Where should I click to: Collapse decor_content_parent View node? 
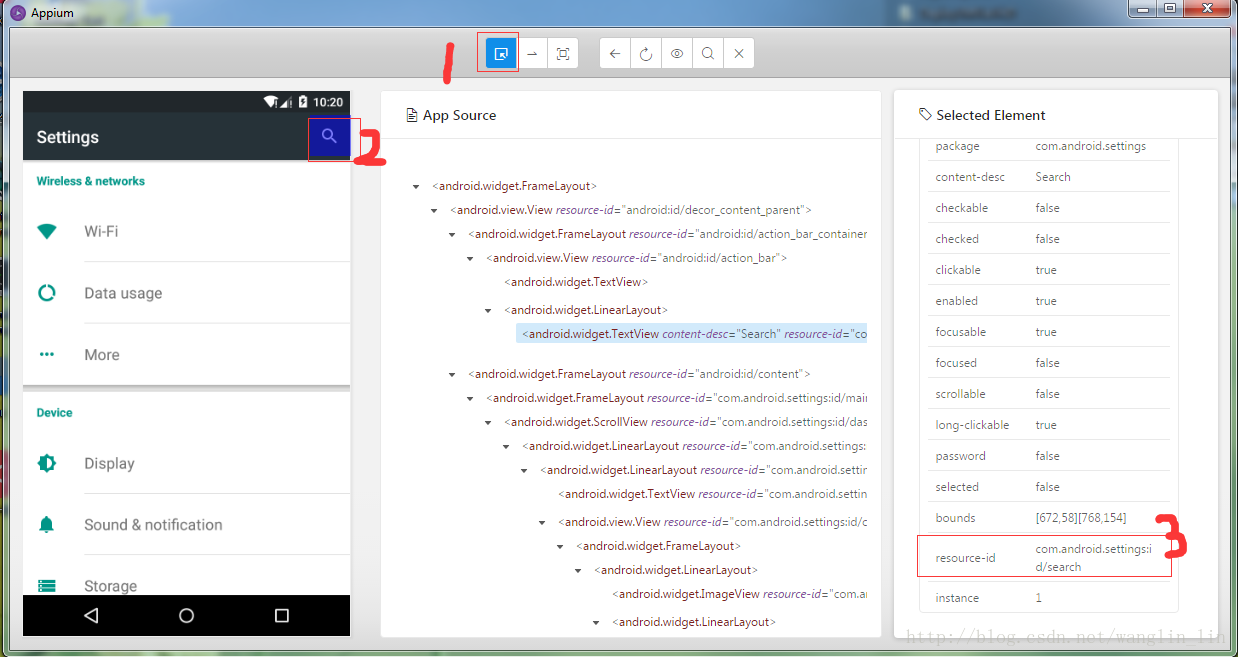[x=434, y=211]
